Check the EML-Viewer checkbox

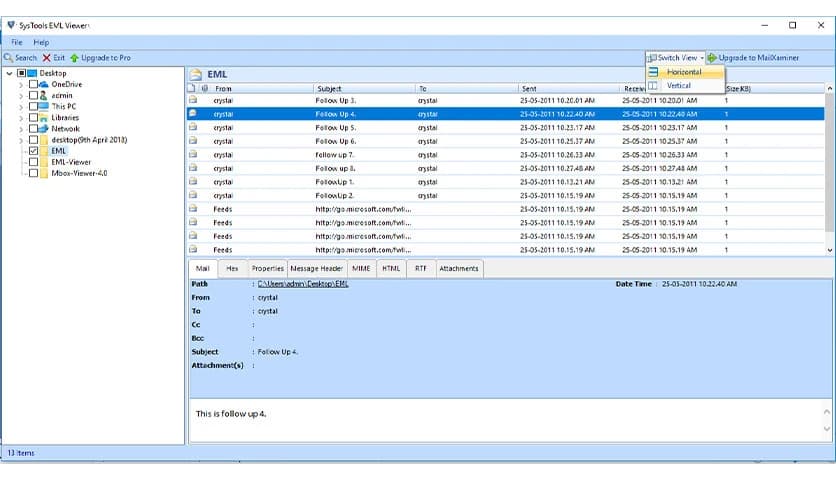tap(33, 162)
